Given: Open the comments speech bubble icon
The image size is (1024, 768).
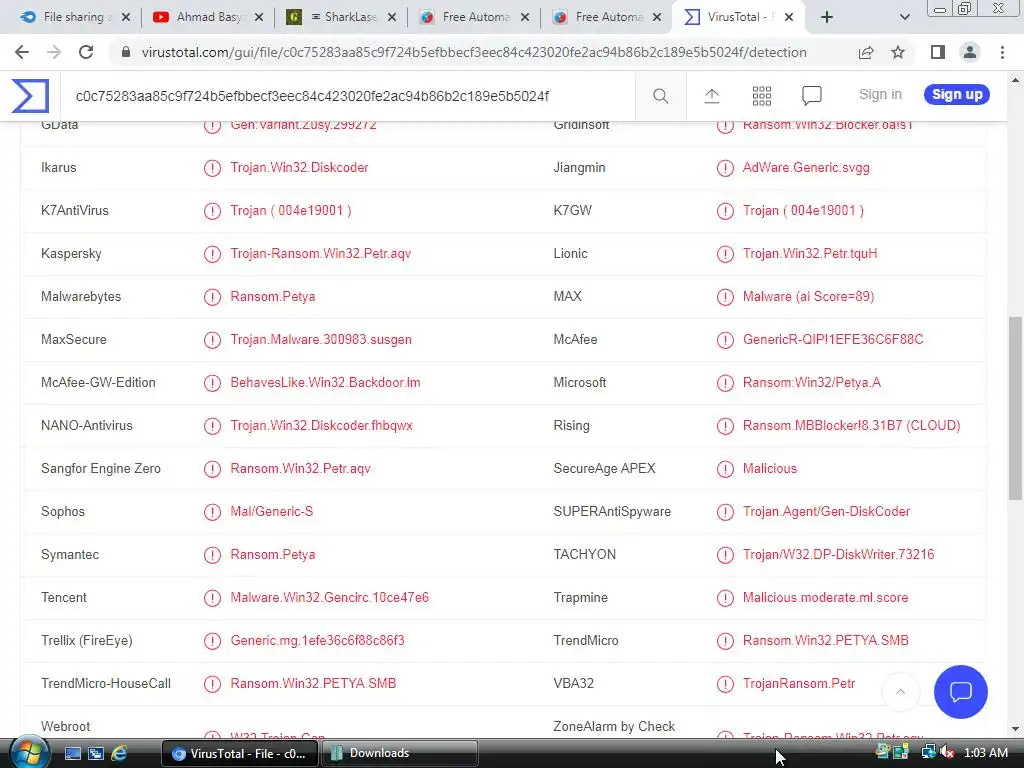Looking at the screenshot, I should click(811, 96).
